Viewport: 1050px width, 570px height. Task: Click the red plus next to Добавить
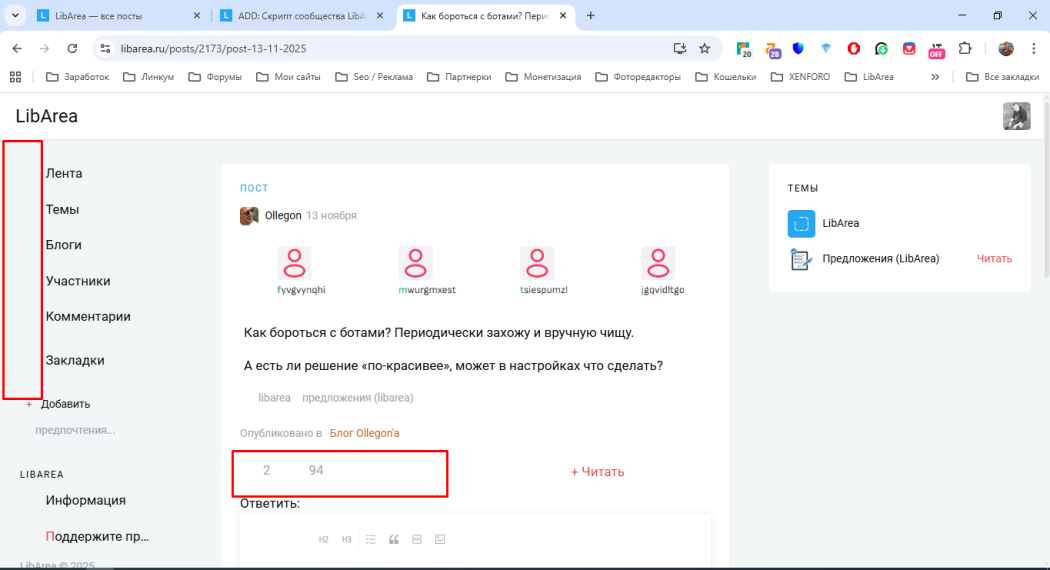pyautogui.click(x=29, y=405)
